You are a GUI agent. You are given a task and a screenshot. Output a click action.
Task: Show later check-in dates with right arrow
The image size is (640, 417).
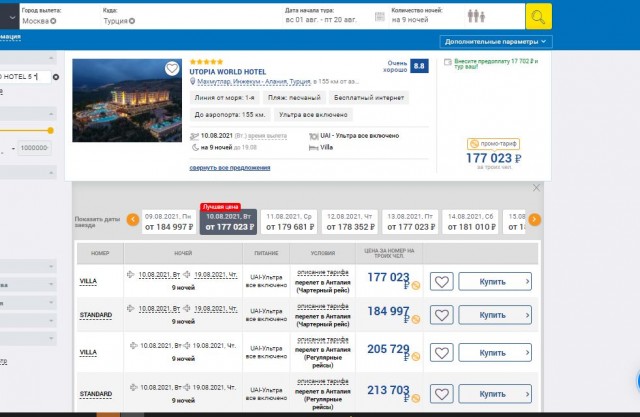tap(534, 220)
